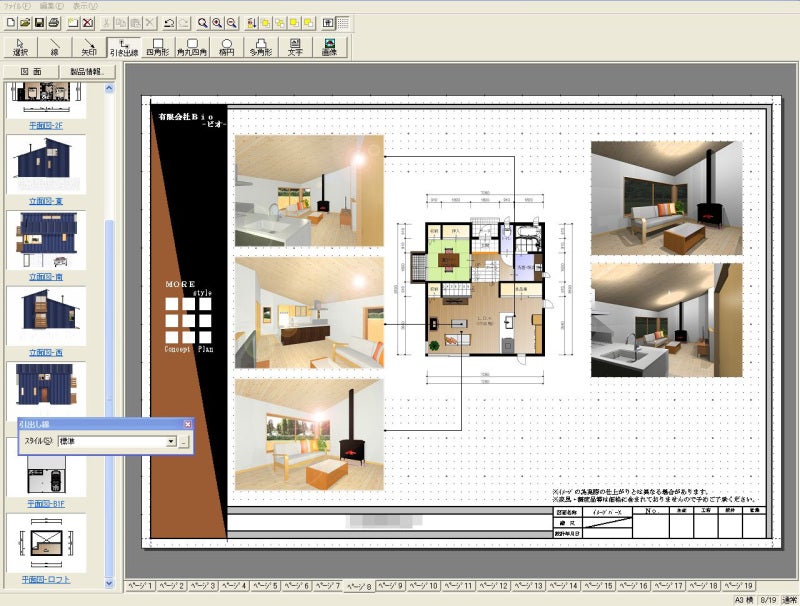Click the thumbnail panel scroll-down arrow

[x=109, y=581]
